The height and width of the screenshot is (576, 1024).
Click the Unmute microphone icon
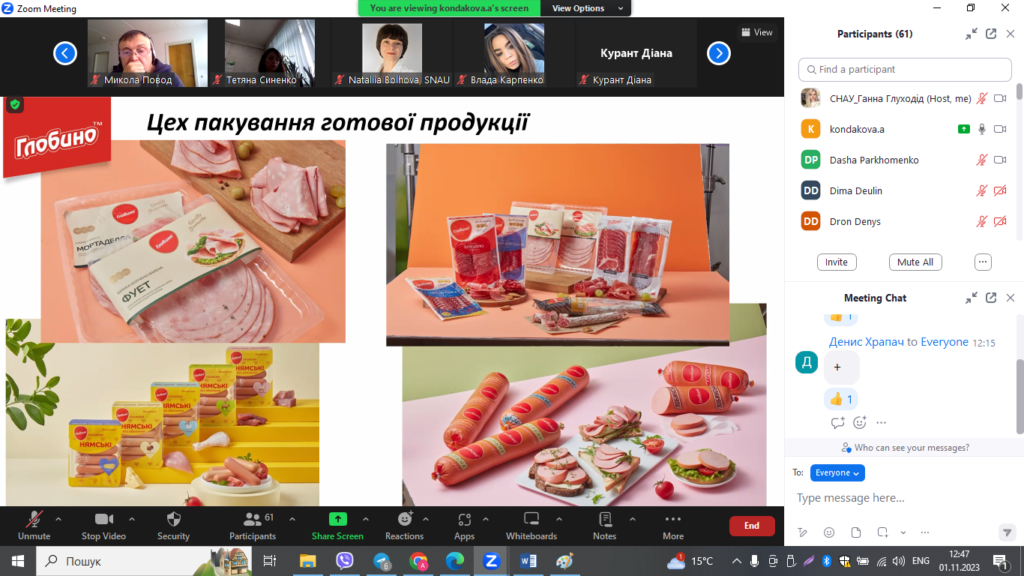pyautogui.click(x=34, y=520)
